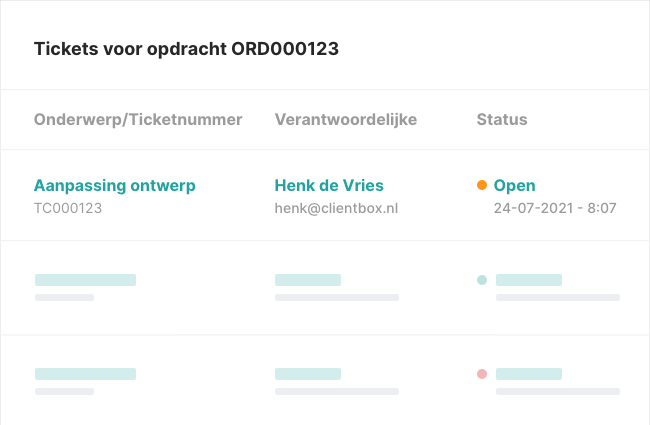Screen dimensions: 650x425
Task: Click the henk@clientbox.nl email address
Action: click(x=336, y=209)
